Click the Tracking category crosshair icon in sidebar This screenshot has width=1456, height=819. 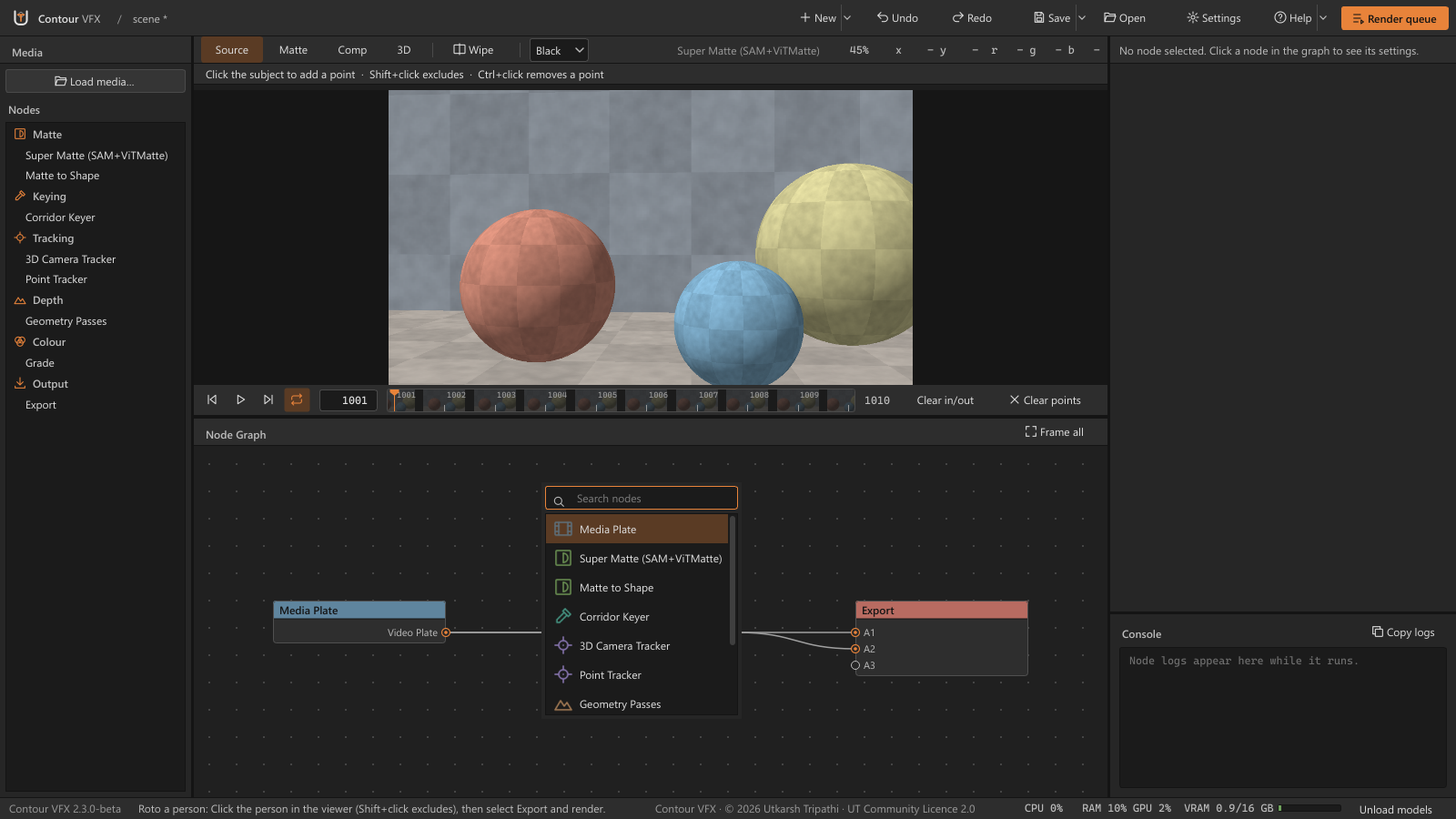20,238
